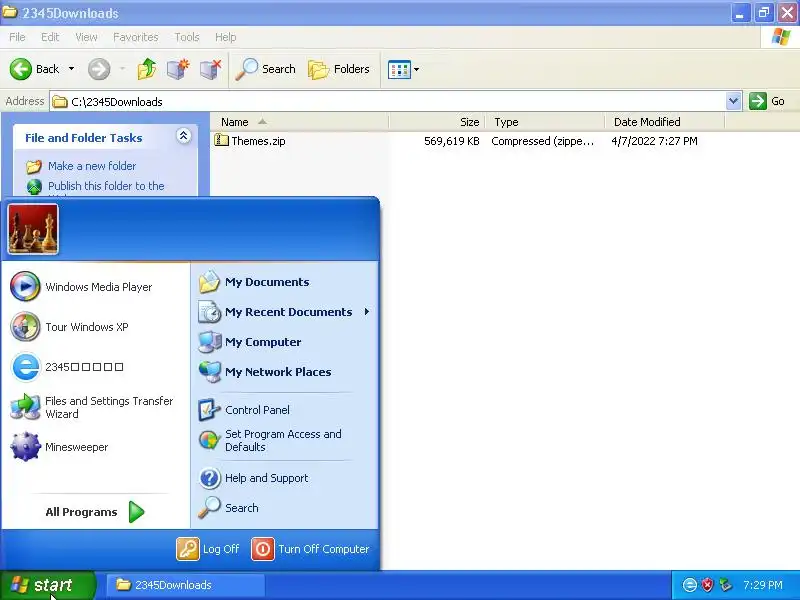Click the 2345Downloads taskbar button
800x600 pixels.
click(x=185, y=585)
